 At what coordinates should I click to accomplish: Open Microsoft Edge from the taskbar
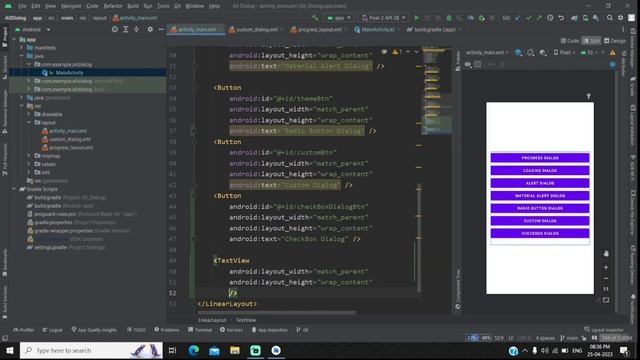pos(193,350)
